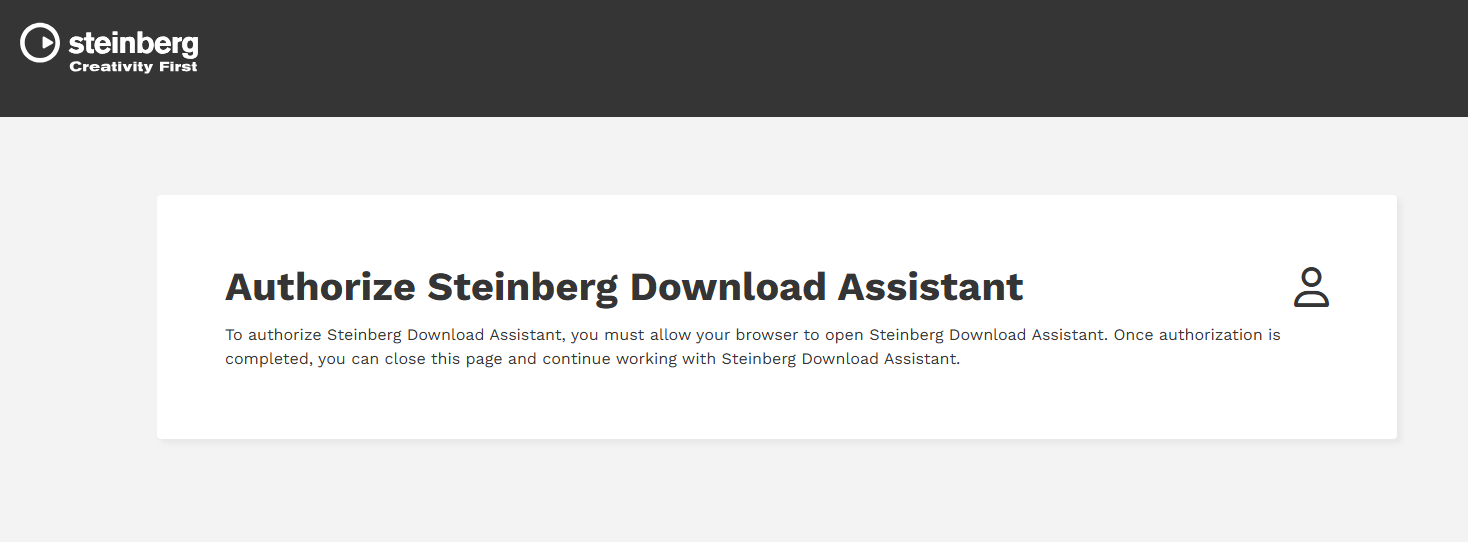Viewport: 1468px width, 542px height.
Task: Click the text 'Once authorization is'
Action: point(1197,335)
